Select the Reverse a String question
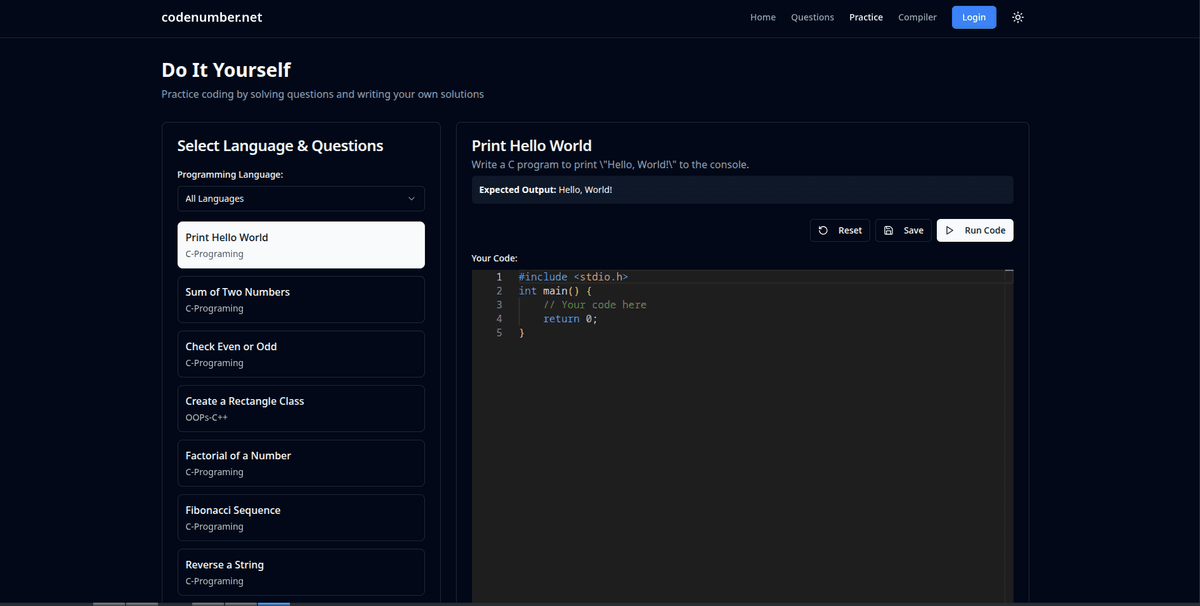This screenshot has width=1200, height=606. pyautogui.click(x=300, y=571)
